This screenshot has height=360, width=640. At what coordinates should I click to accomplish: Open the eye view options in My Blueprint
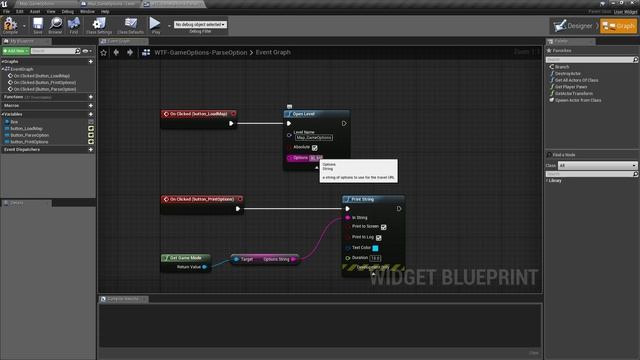tap(86, 51)
